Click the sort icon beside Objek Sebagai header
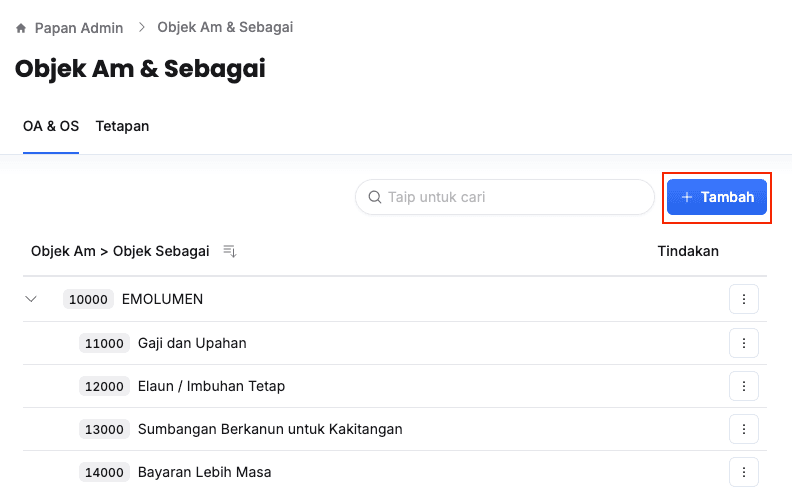The width and height of the screenshot is (792, 490). 229,251
